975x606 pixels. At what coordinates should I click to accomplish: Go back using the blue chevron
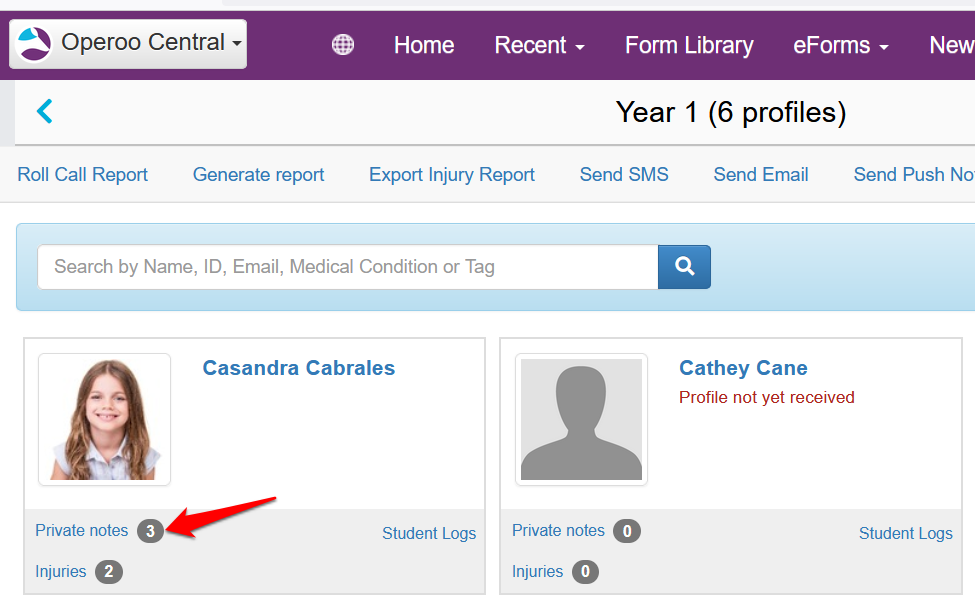[44, 111]
